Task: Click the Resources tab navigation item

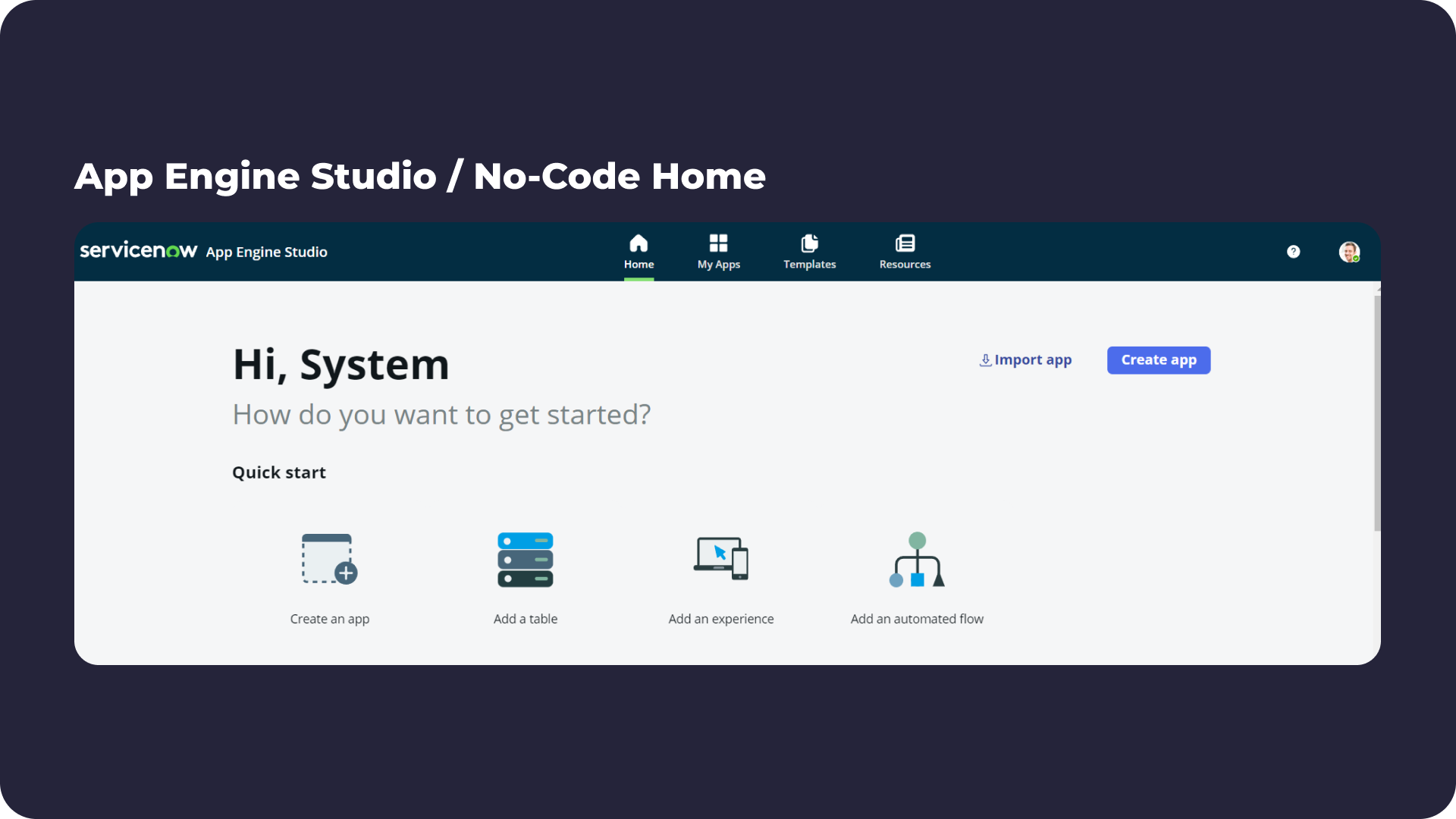Action: click(904, 252)
